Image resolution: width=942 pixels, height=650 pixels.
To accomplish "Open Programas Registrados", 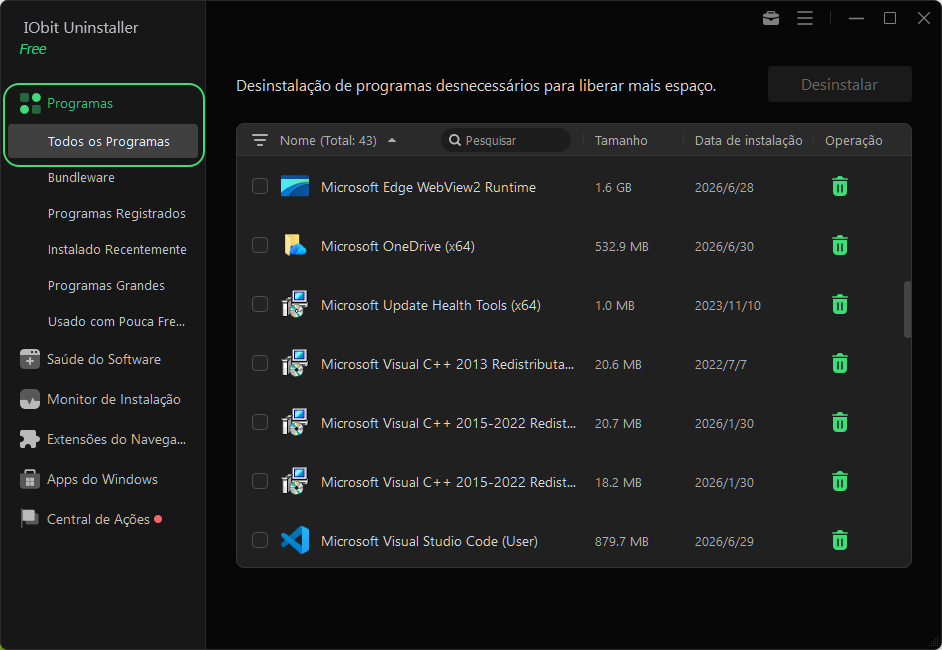I will coord(117,214).
